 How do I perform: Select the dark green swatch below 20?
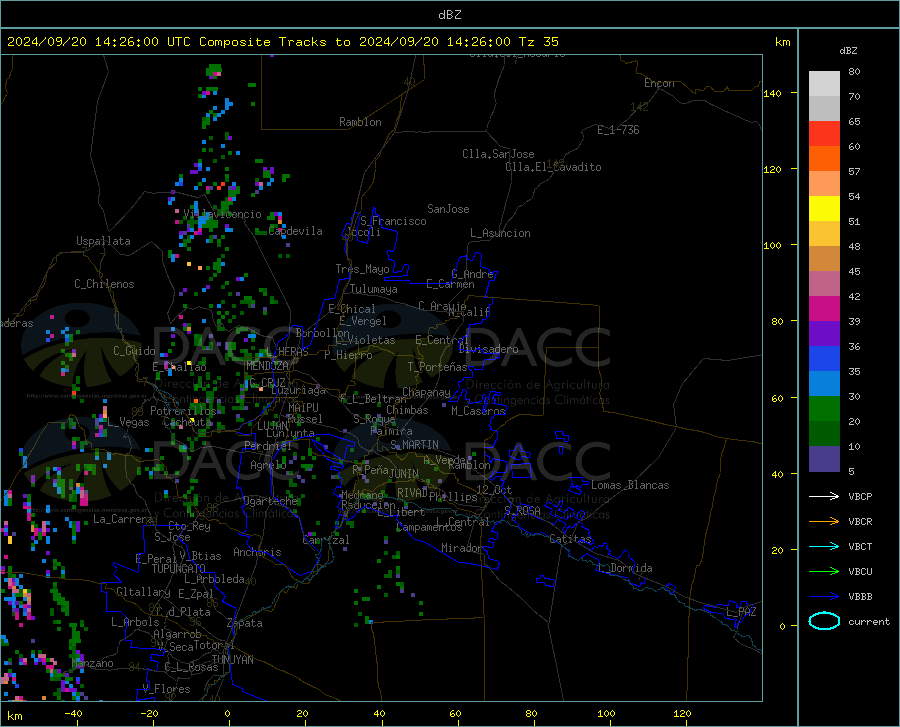pos(824,434)
